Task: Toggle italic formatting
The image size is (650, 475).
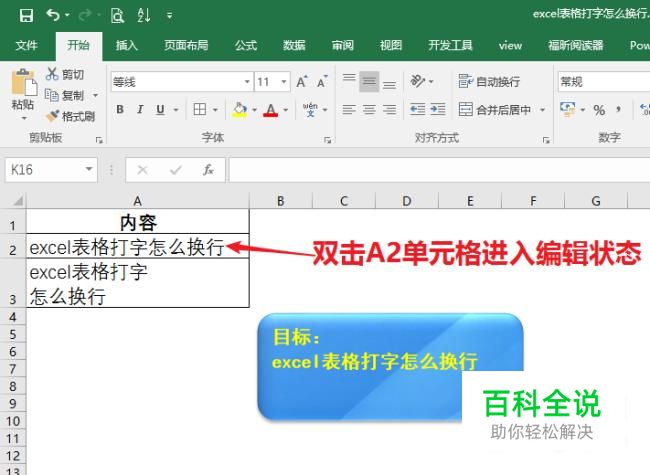Action: (140, 109)
